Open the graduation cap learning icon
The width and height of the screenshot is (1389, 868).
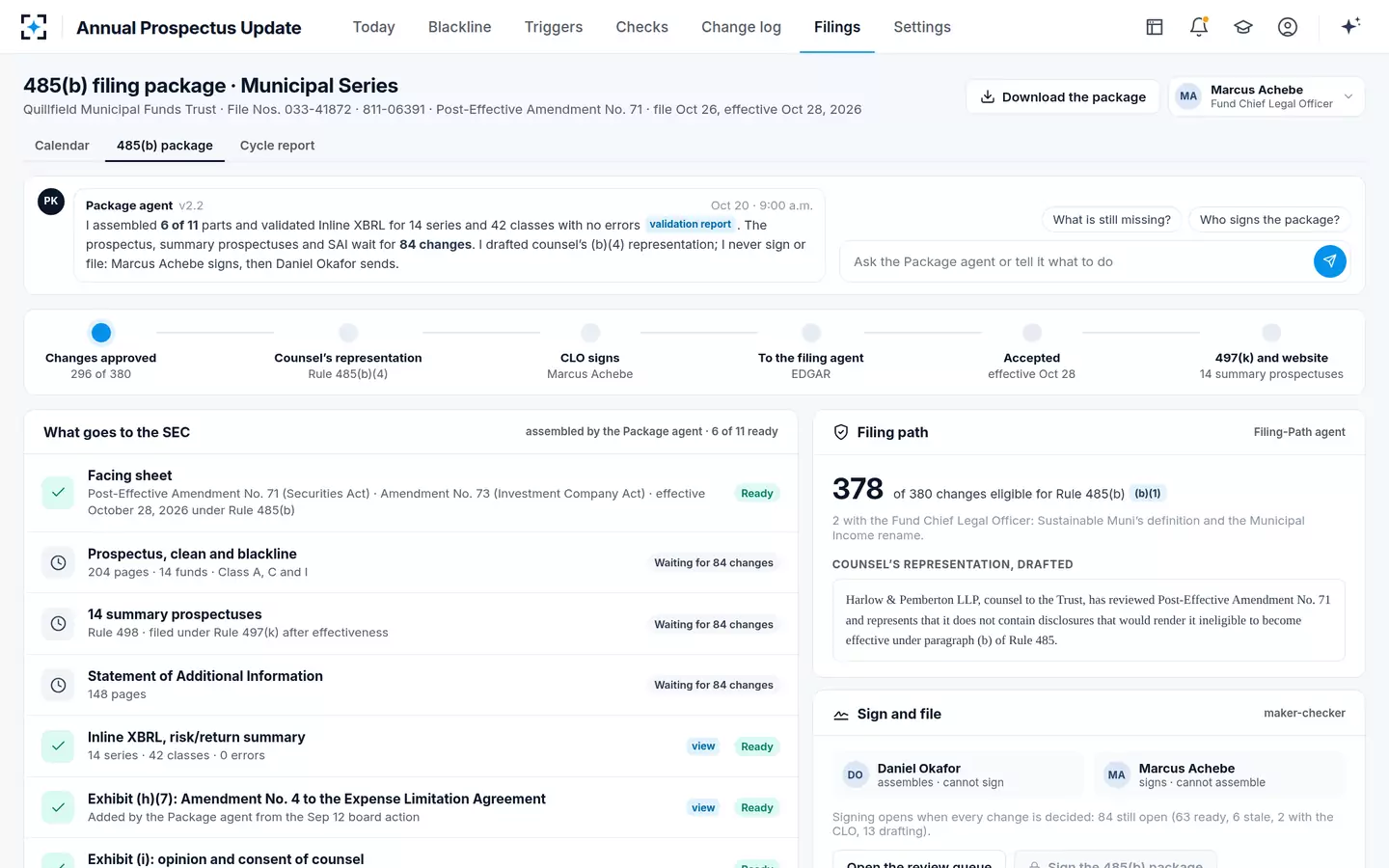coord(1243,27)
